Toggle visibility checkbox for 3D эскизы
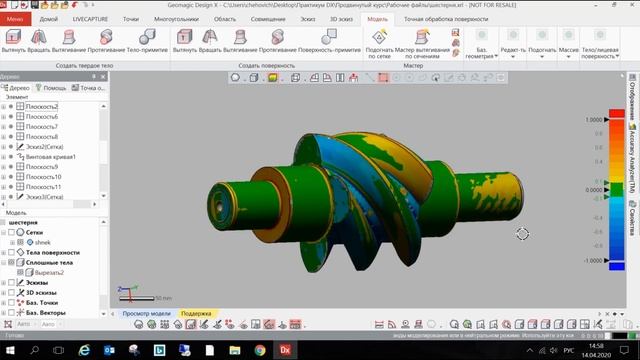Viewport: 640px width, 360px height. pos(11,293)
